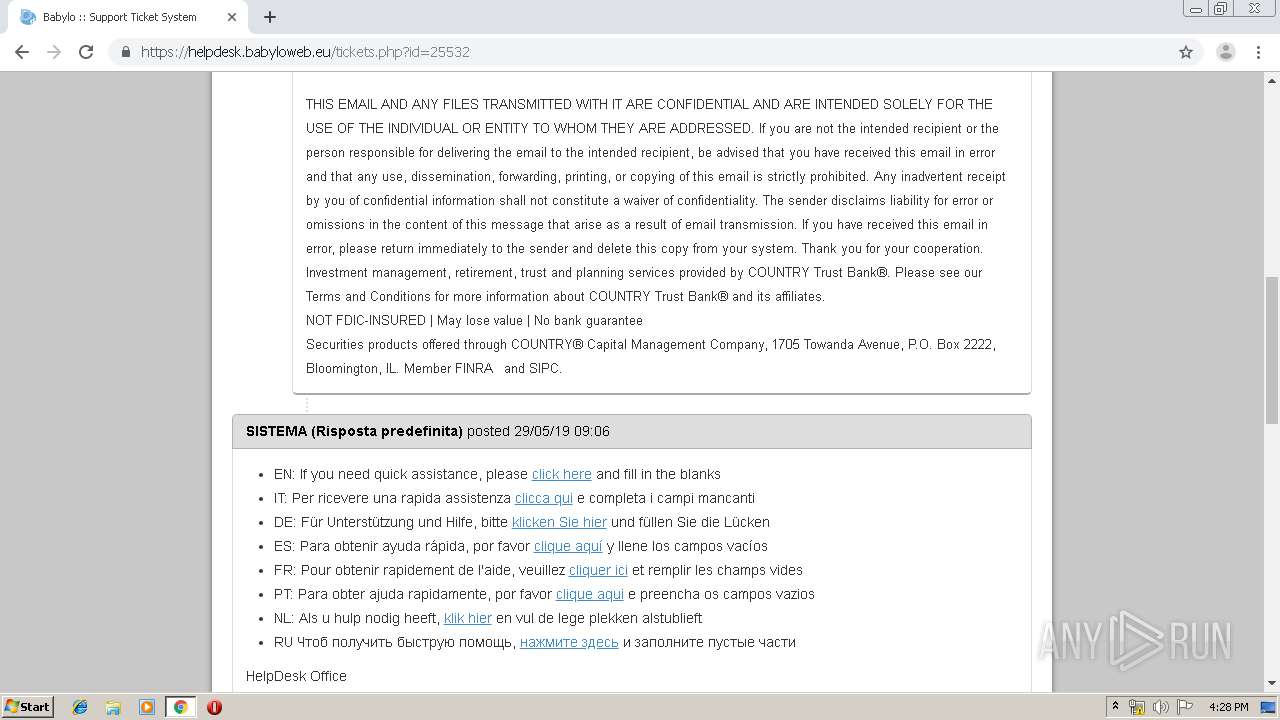Open File Explorer from the taskbar
The image size is (1280, 720).
point(113,707)
